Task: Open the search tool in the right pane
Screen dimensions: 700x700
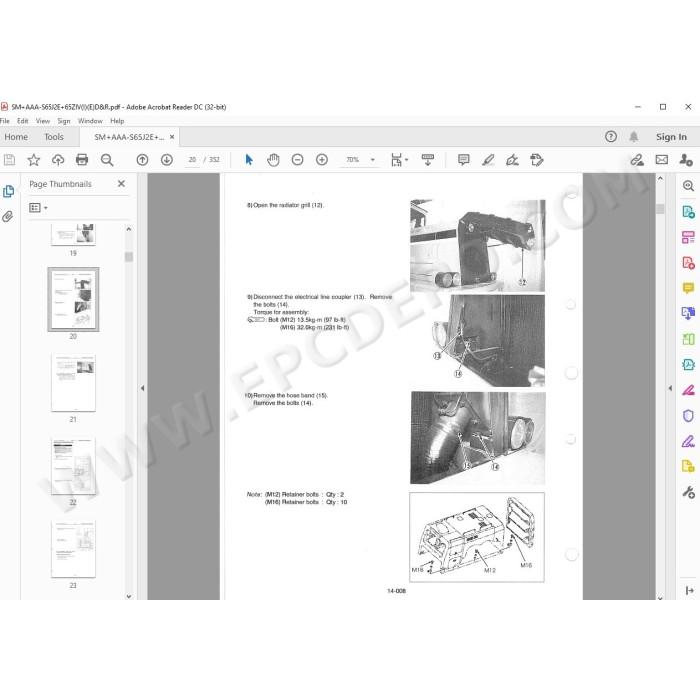Action: coord(688,186)
